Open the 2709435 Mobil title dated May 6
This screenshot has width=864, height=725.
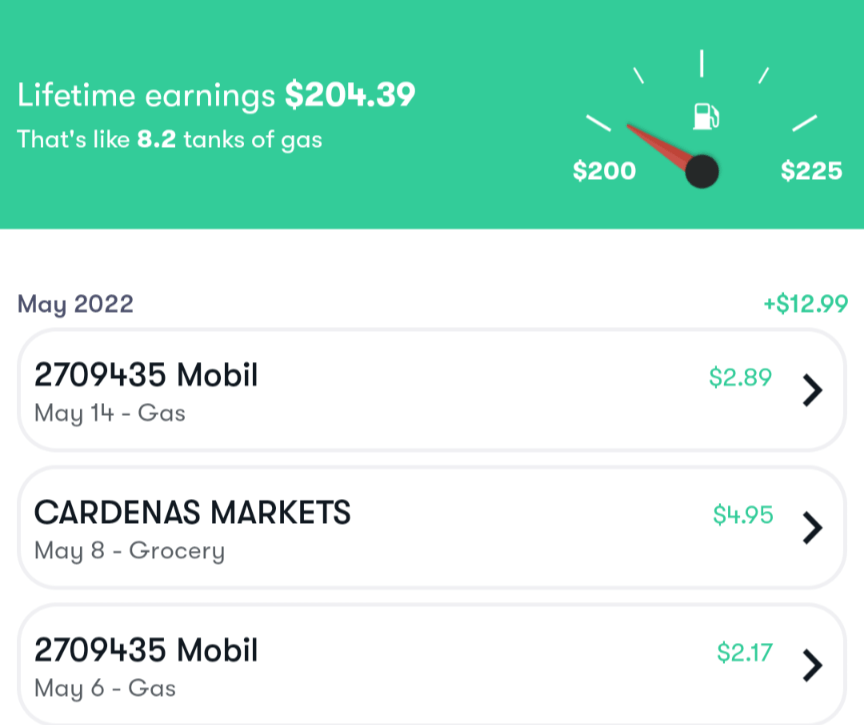[x=146, y=651]
